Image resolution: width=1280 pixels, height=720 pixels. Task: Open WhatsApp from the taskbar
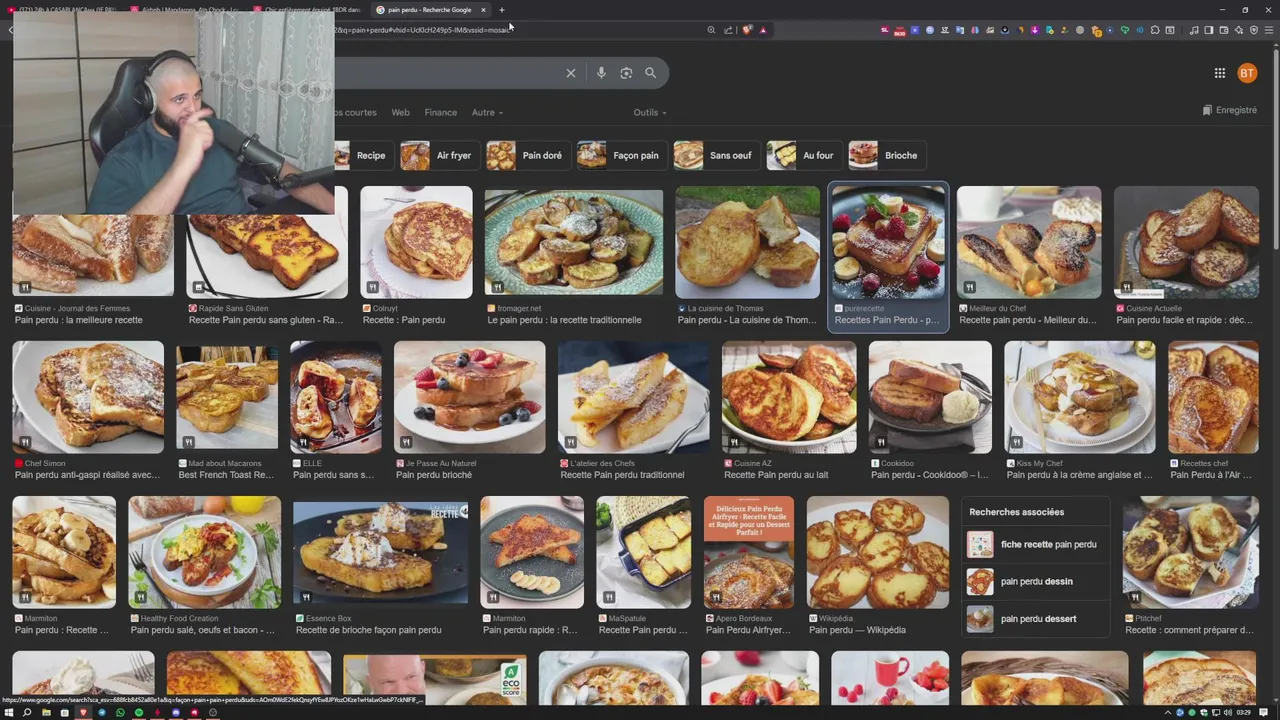(x=120, y=712)
